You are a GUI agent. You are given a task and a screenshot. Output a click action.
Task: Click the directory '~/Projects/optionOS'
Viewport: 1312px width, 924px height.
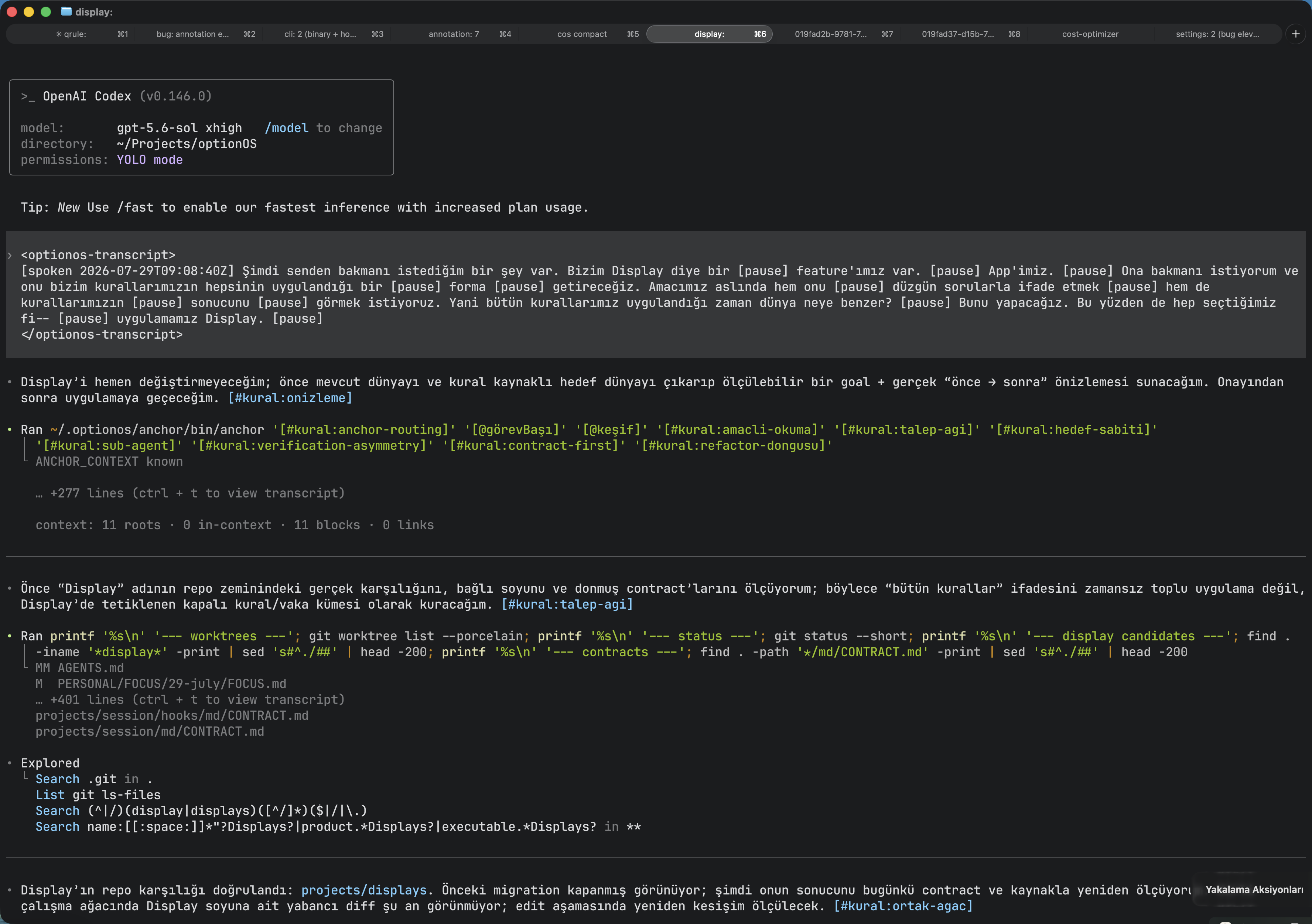187,144
